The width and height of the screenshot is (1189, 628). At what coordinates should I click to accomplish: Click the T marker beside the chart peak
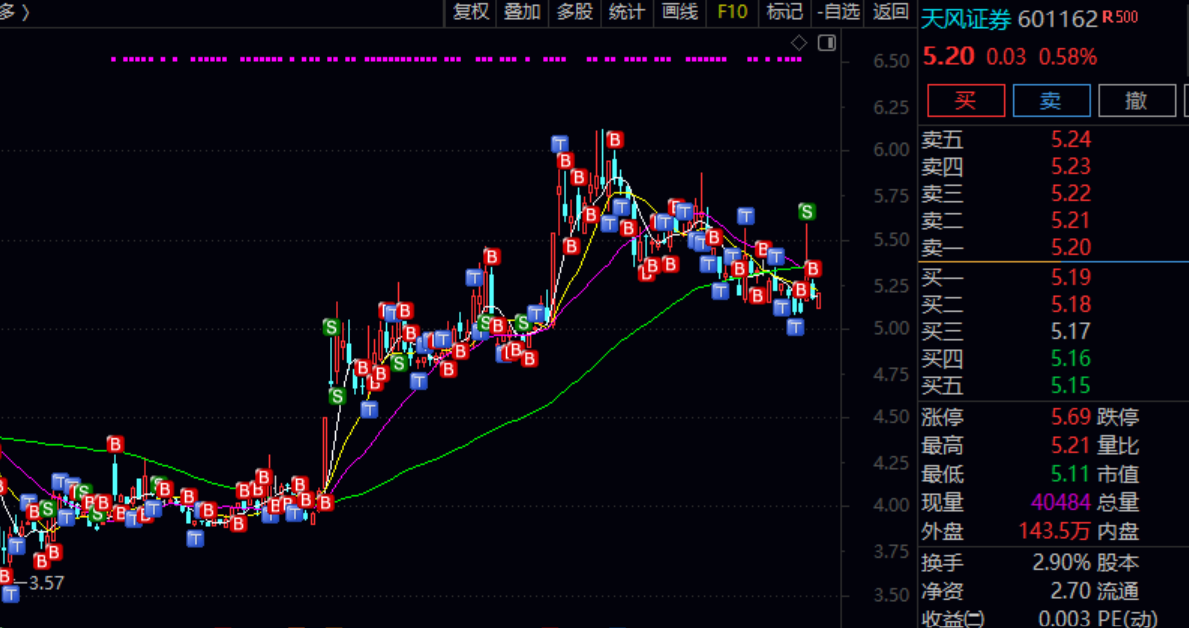pos(560,143)
